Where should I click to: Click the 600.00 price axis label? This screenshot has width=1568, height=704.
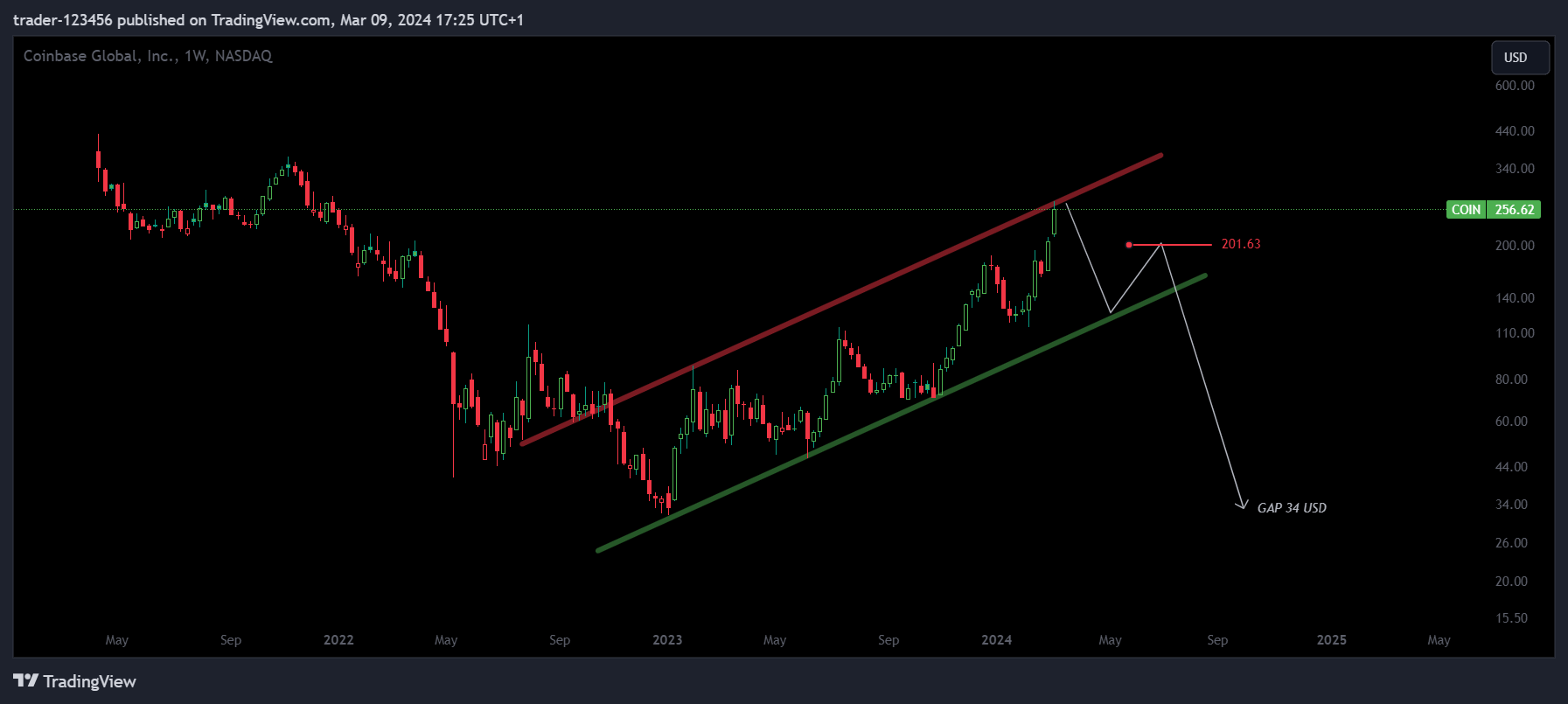(1515, 86)
